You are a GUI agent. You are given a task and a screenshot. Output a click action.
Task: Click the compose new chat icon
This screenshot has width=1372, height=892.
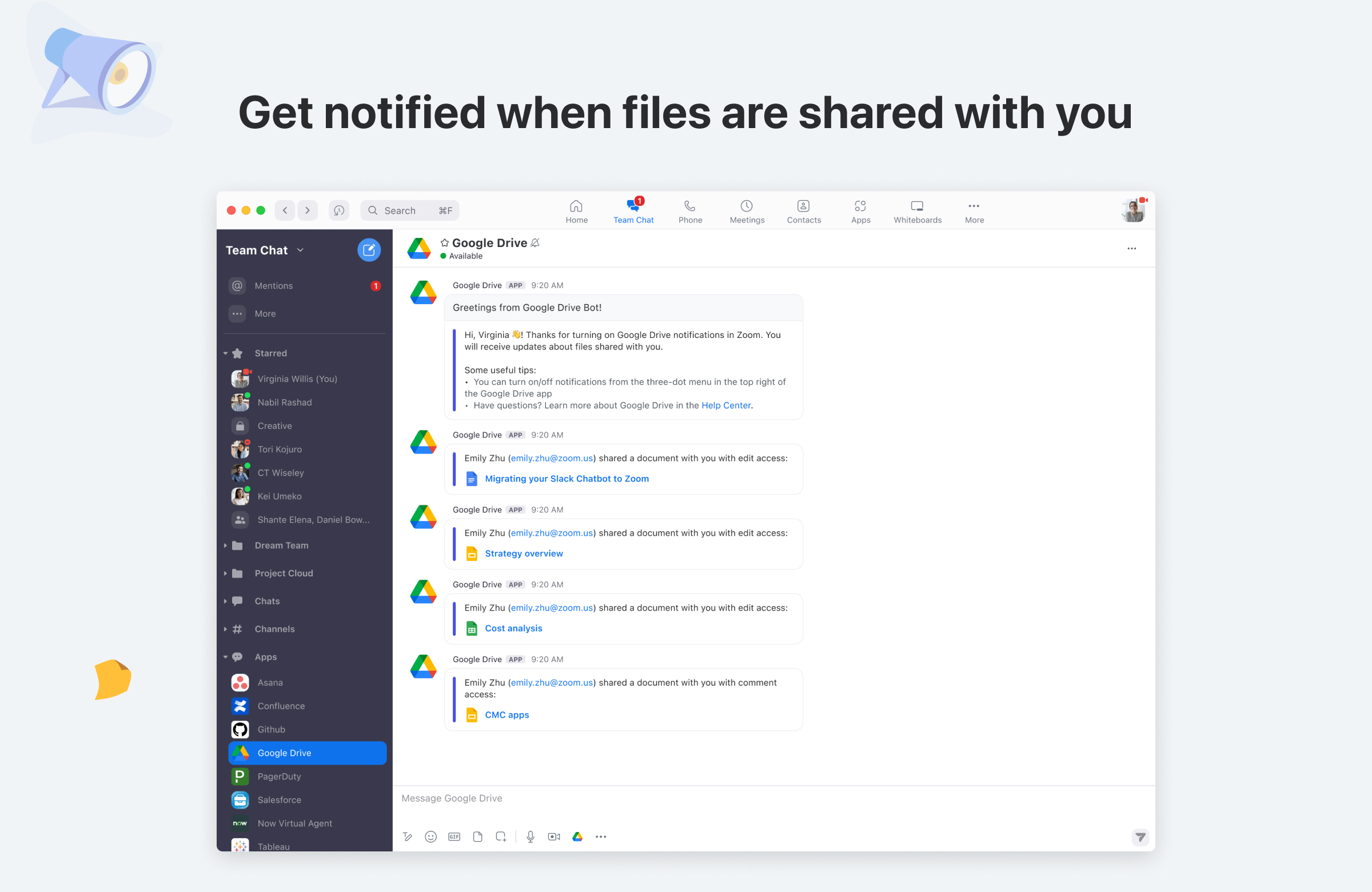coord(368,250)
